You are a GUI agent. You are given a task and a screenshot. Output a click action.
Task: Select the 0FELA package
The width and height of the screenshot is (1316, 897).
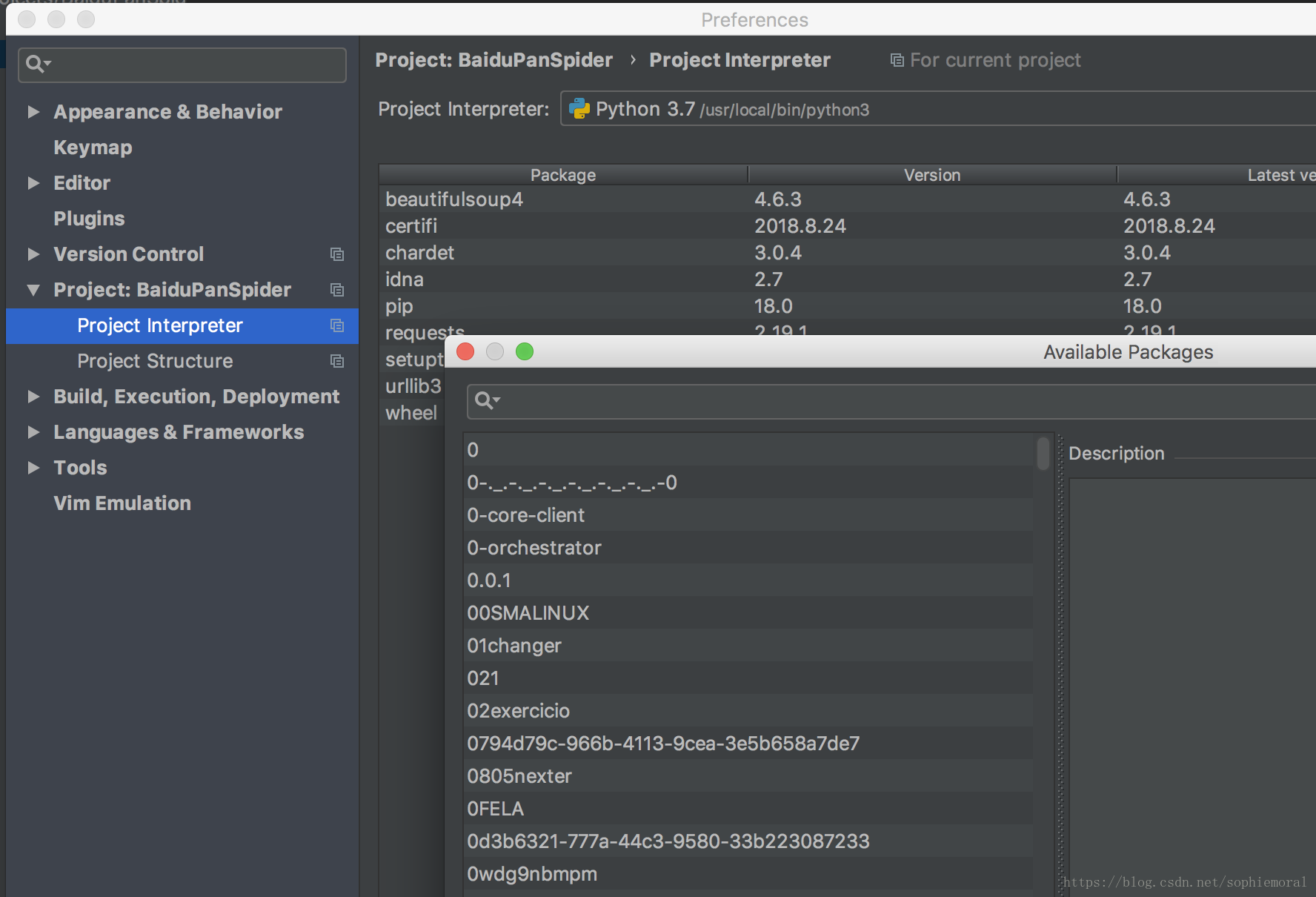click(748, 809)
